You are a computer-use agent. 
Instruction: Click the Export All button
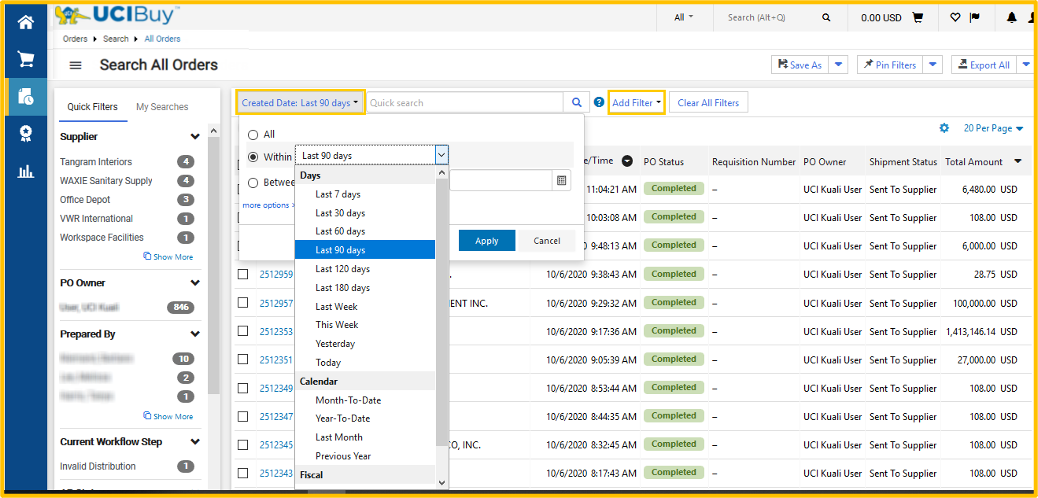pos(984,65)
